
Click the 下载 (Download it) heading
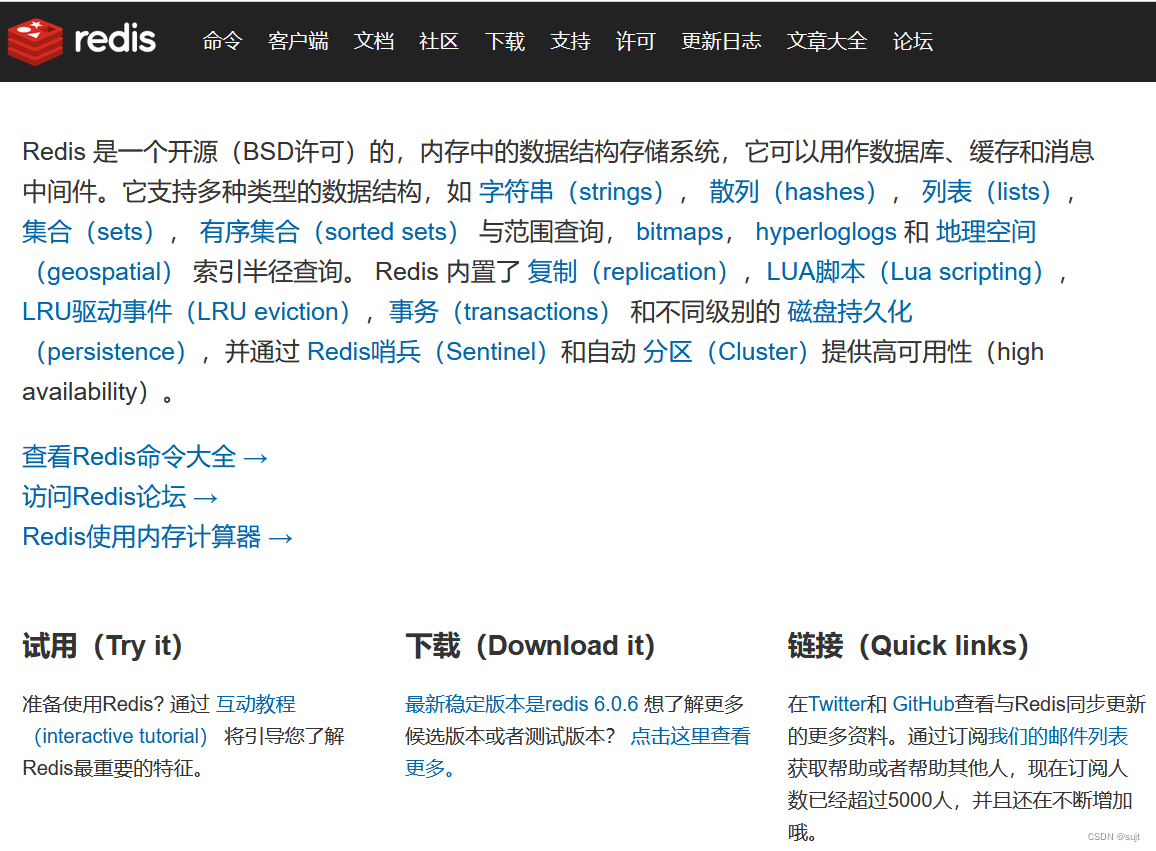click(530, 645)
